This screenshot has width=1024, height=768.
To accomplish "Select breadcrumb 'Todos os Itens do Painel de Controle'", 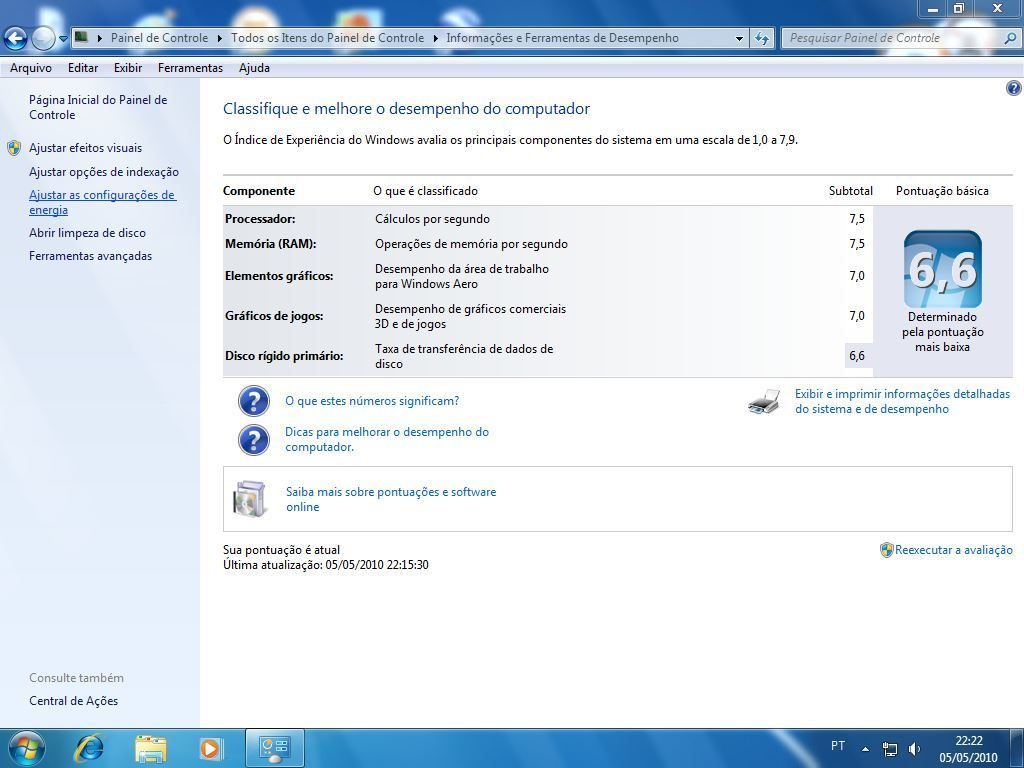I will [327, 38].
